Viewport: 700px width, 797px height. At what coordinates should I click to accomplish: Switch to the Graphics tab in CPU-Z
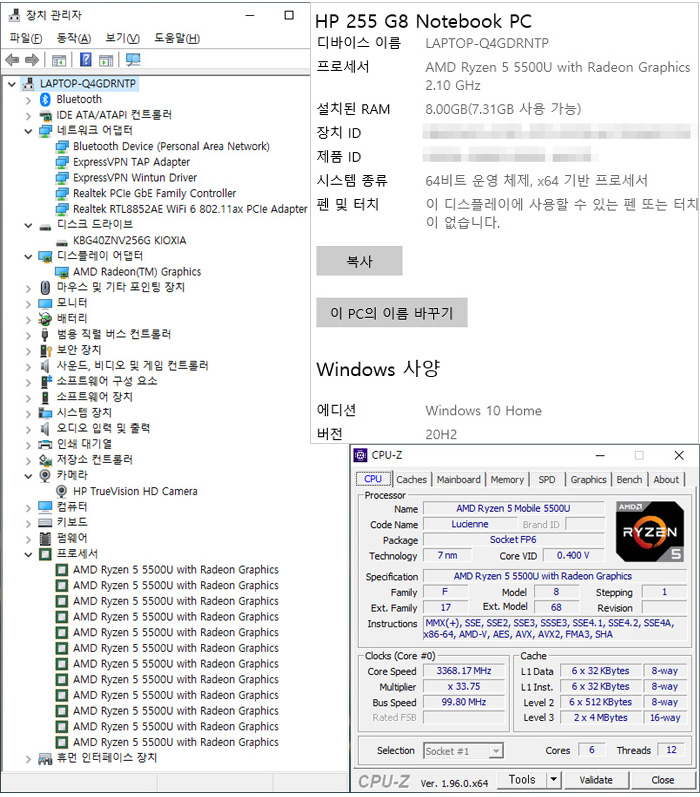click(x=588, y=480)
